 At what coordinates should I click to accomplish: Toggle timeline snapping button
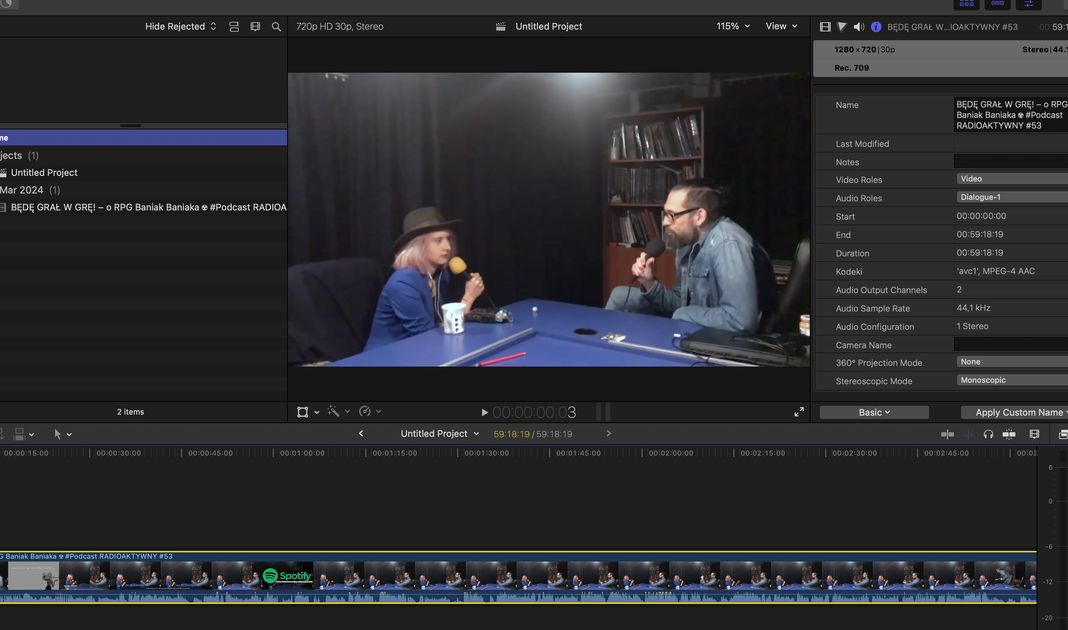click(1009, 434)
